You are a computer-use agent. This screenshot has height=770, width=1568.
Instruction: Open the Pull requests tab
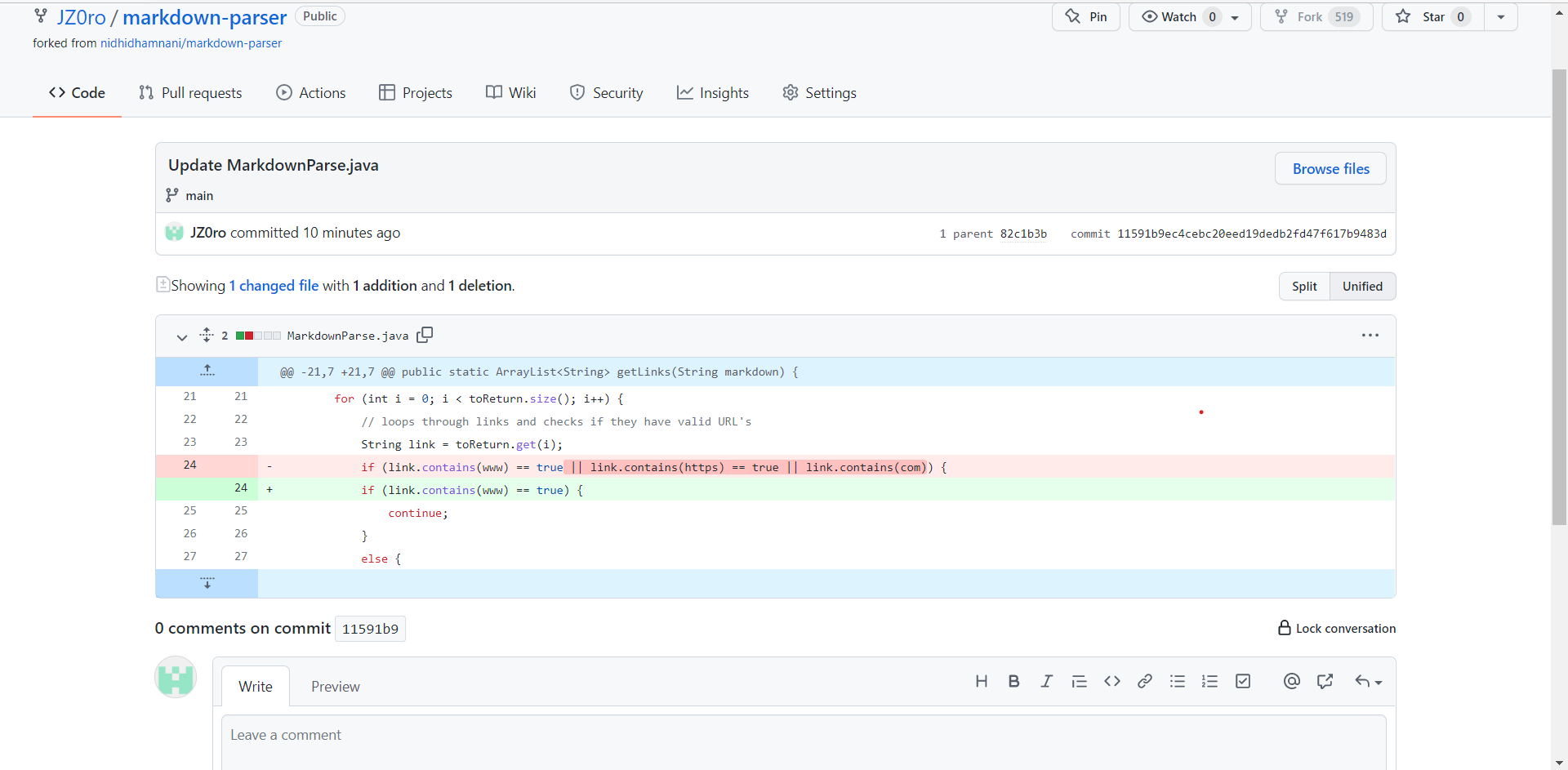pos(190,93)
